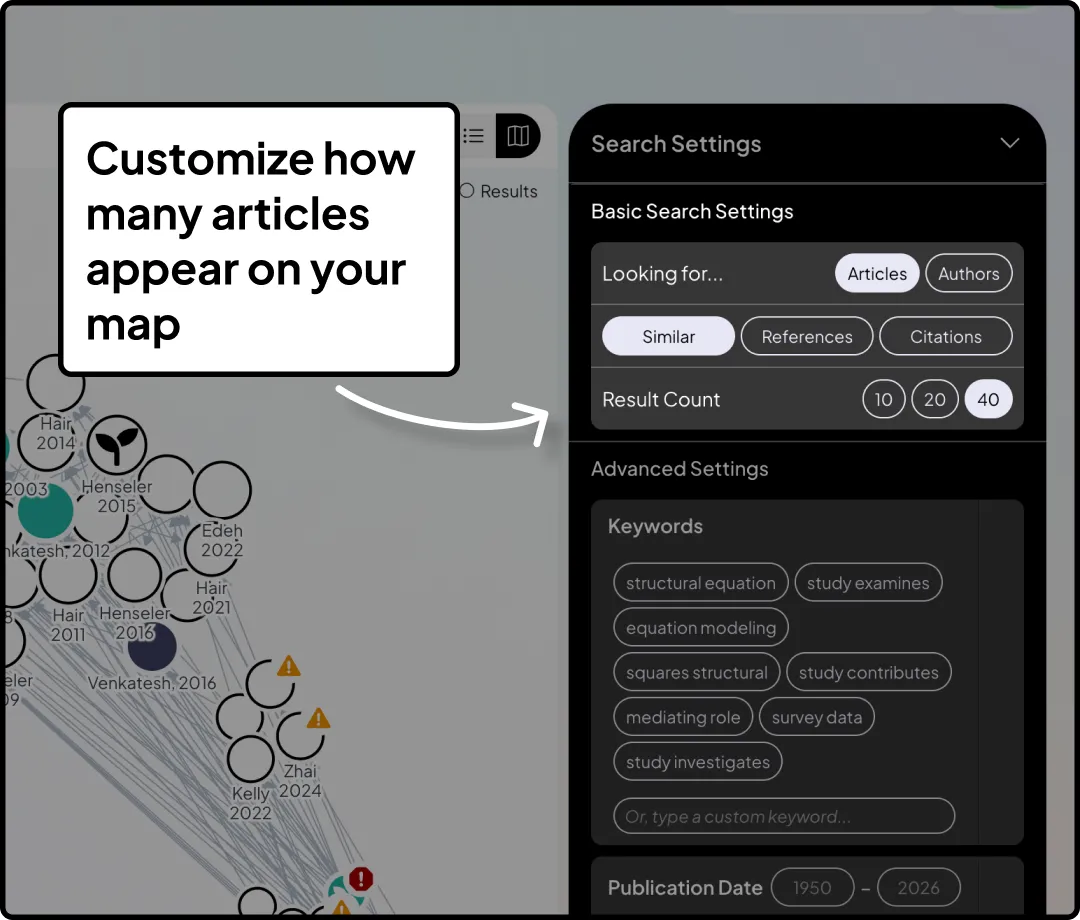The image size is (1080, 920).
Task: Open the Kelly 2022 node
Action: pos(250,758)
